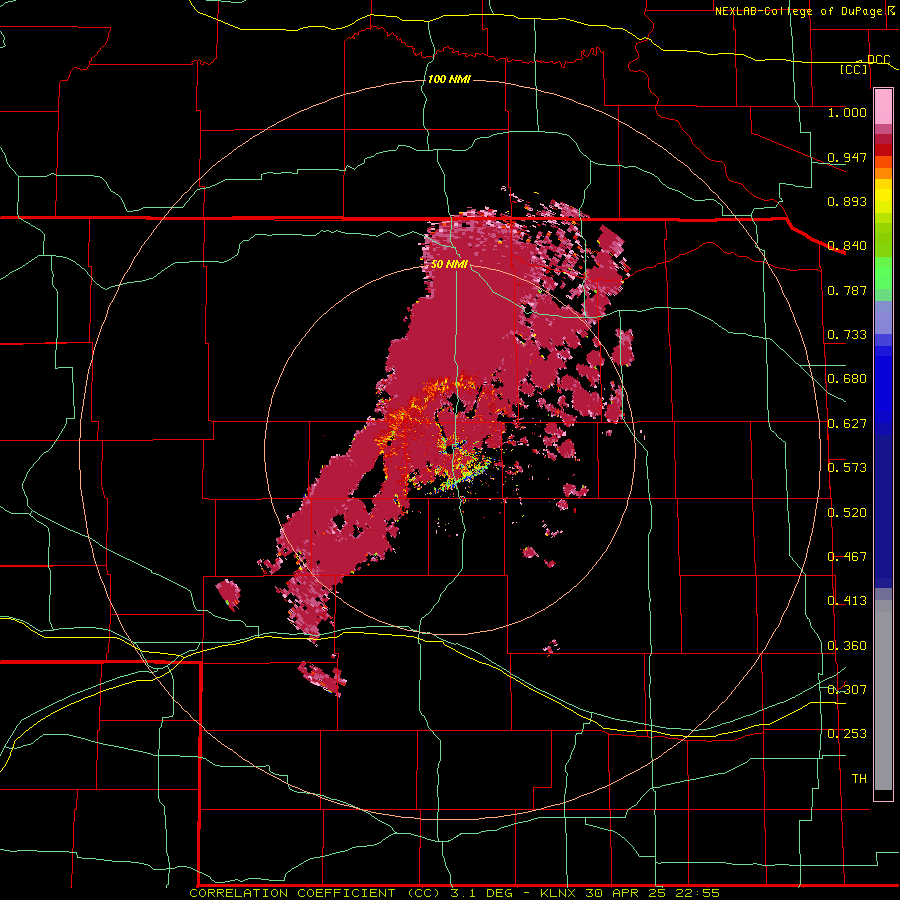Click the KLNX radar site identifier
This screenshot has height=900, width=900.
click(558, 893)
